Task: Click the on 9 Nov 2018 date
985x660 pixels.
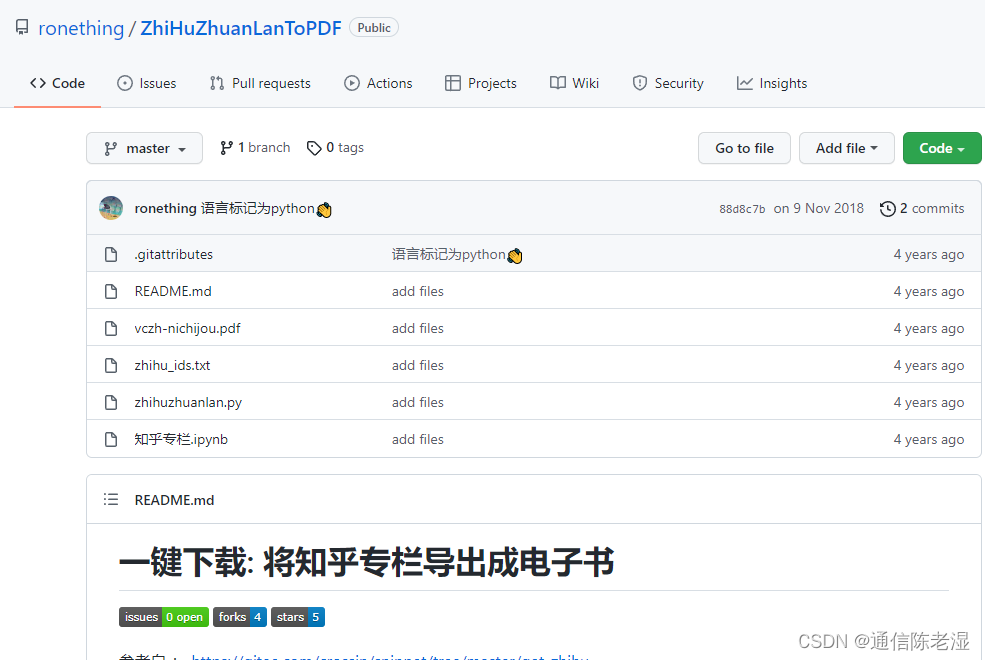Action: click(x=819, y=208)
